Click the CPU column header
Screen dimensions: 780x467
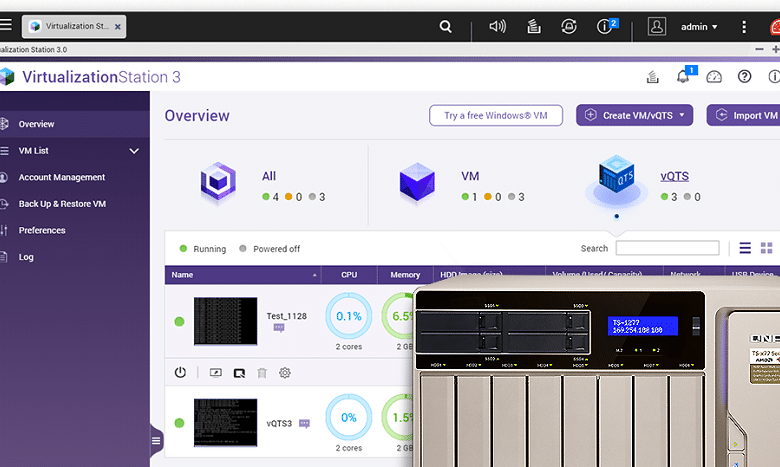(x=349, y=275)
